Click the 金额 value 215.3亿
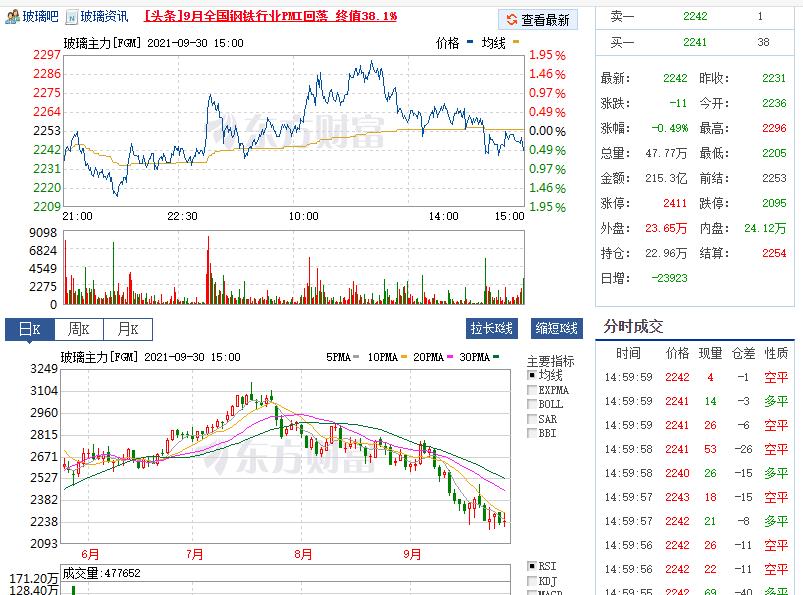Screen dimensions: 803x595 (x=666, y=178)
